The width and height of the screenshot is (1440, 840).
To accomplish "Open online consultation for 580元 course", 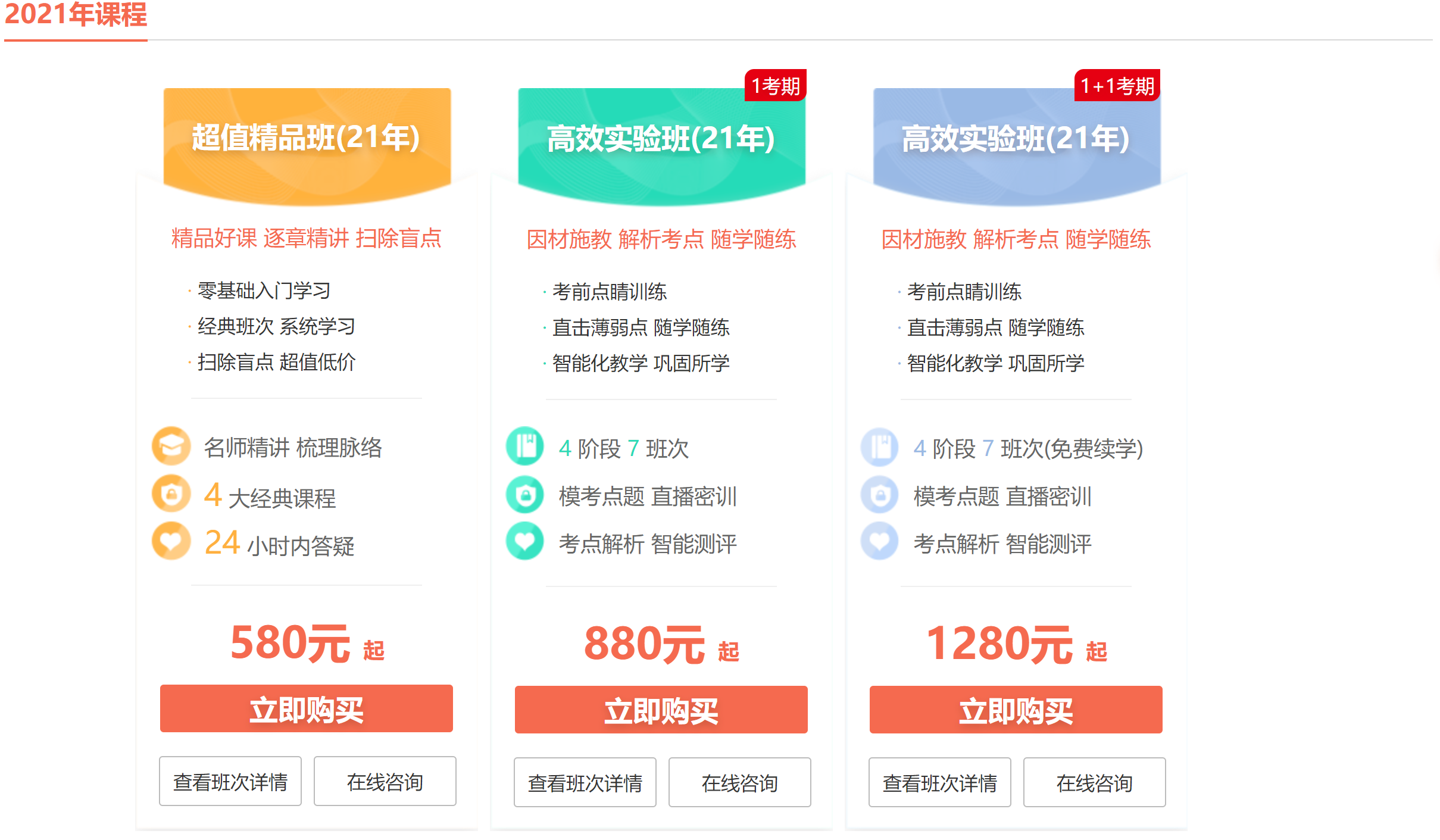I will point(385,782).
